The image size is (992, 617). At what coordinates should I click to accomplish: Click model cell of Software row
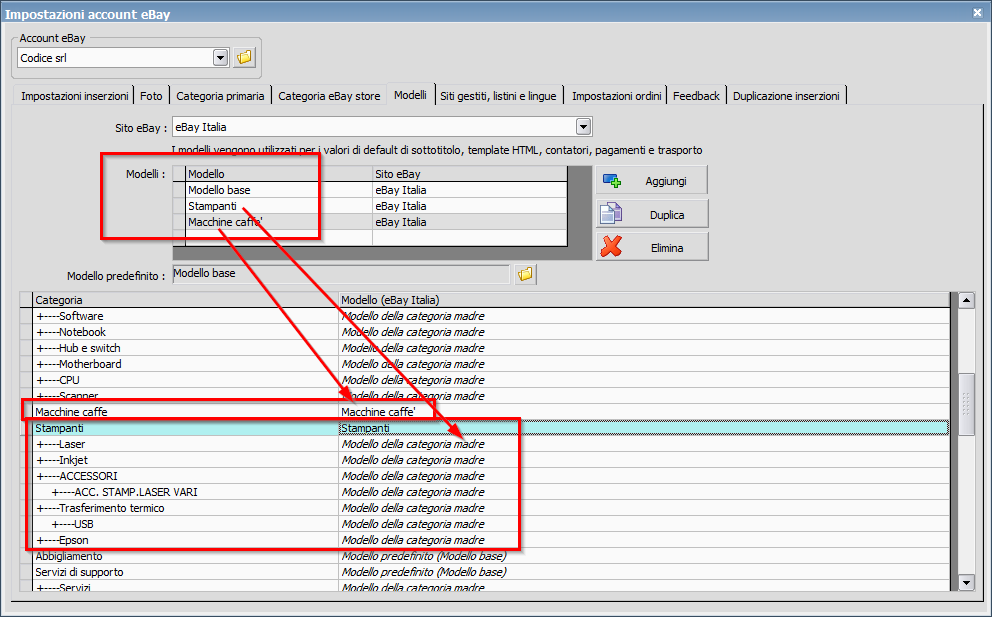[644, 316]
